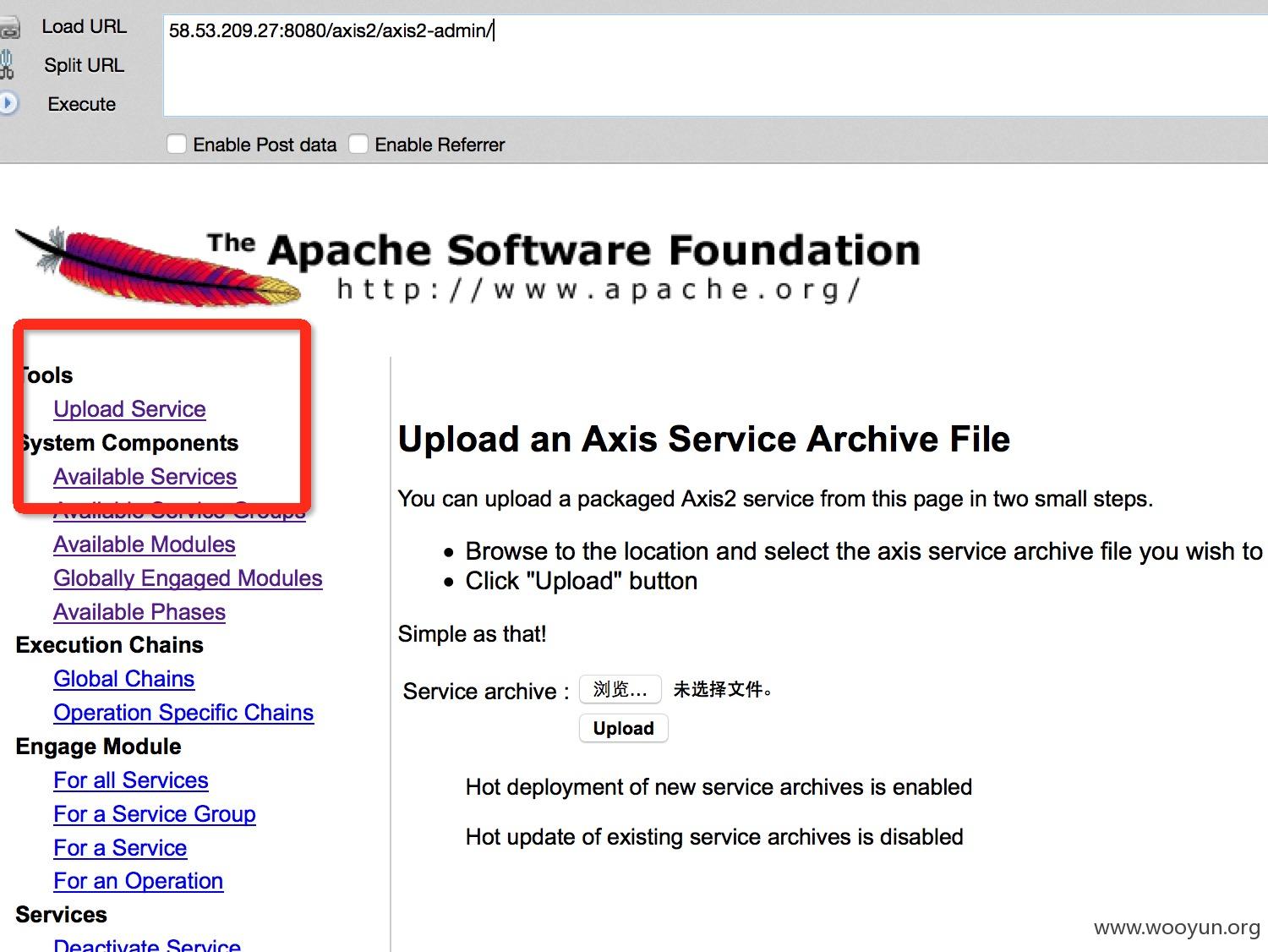Click the 'Hot deployment of new service archives is enabled' text

coord(719,787)
